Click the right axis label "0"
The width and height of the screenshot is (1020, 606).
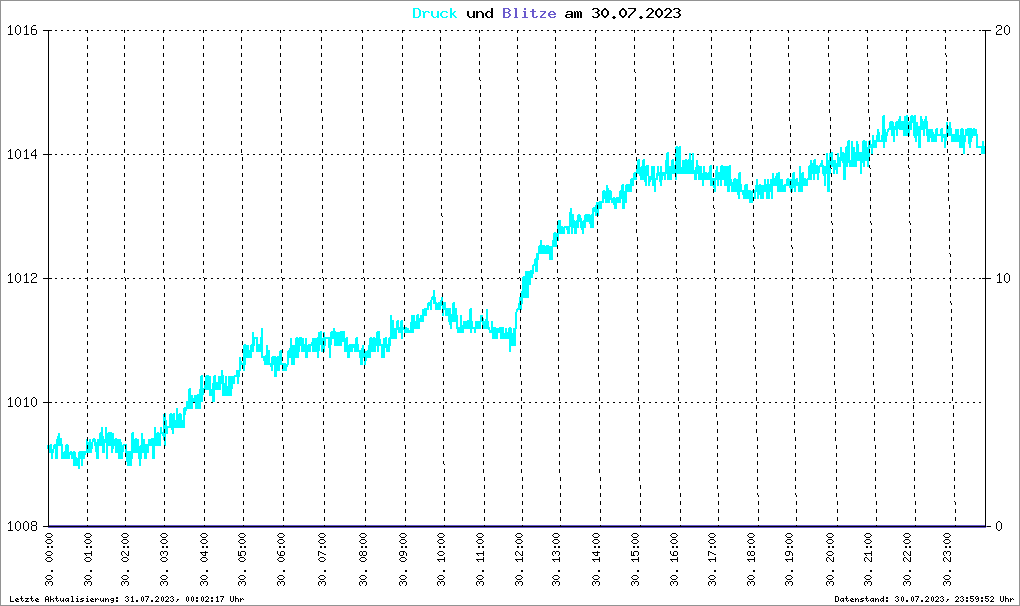(999, 527)
